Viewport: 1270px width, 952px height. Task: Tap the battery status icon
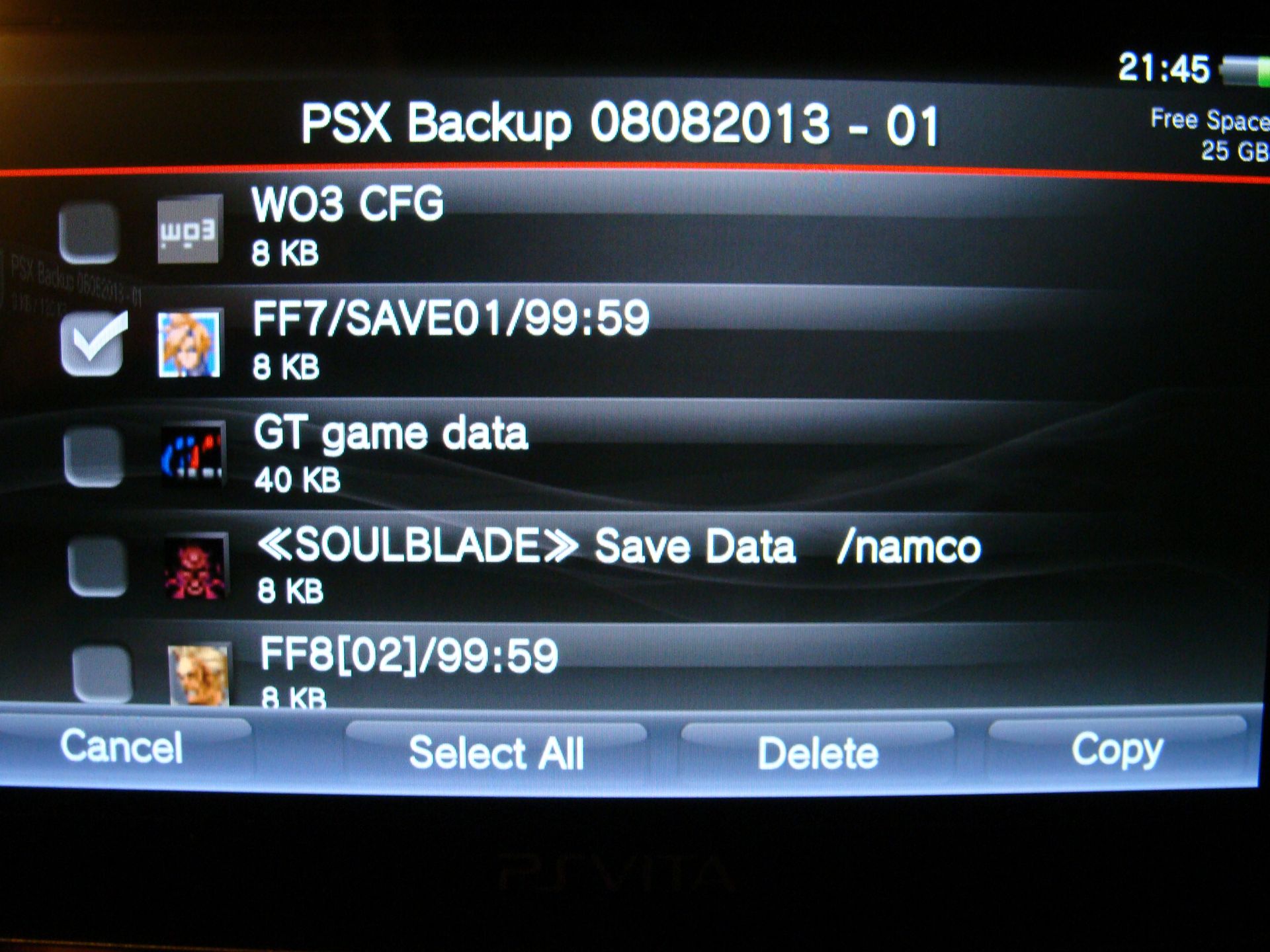(x=1245, y=70)
